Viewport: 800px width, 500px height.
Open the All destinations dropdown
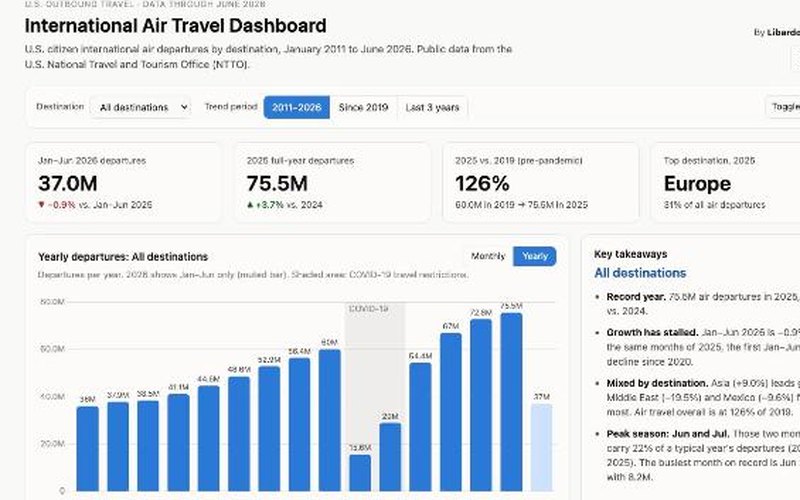tap(140, 107)
